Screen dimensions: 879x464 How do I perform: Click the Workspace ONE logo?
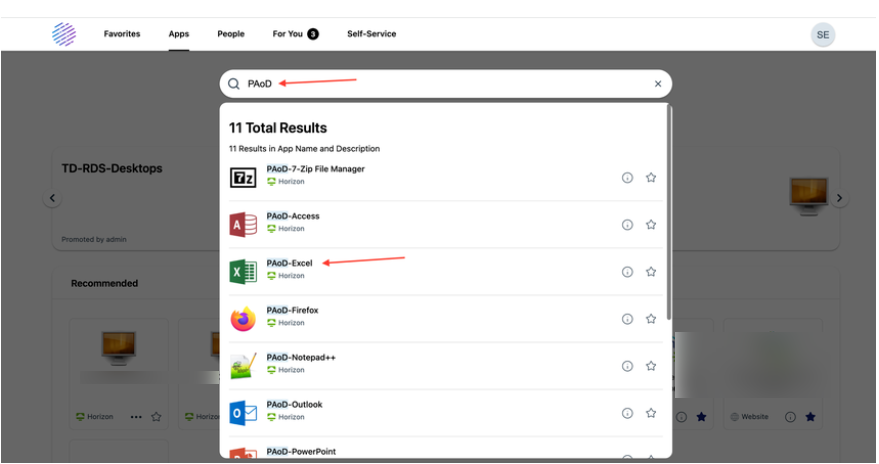click(x=64, y=34)
